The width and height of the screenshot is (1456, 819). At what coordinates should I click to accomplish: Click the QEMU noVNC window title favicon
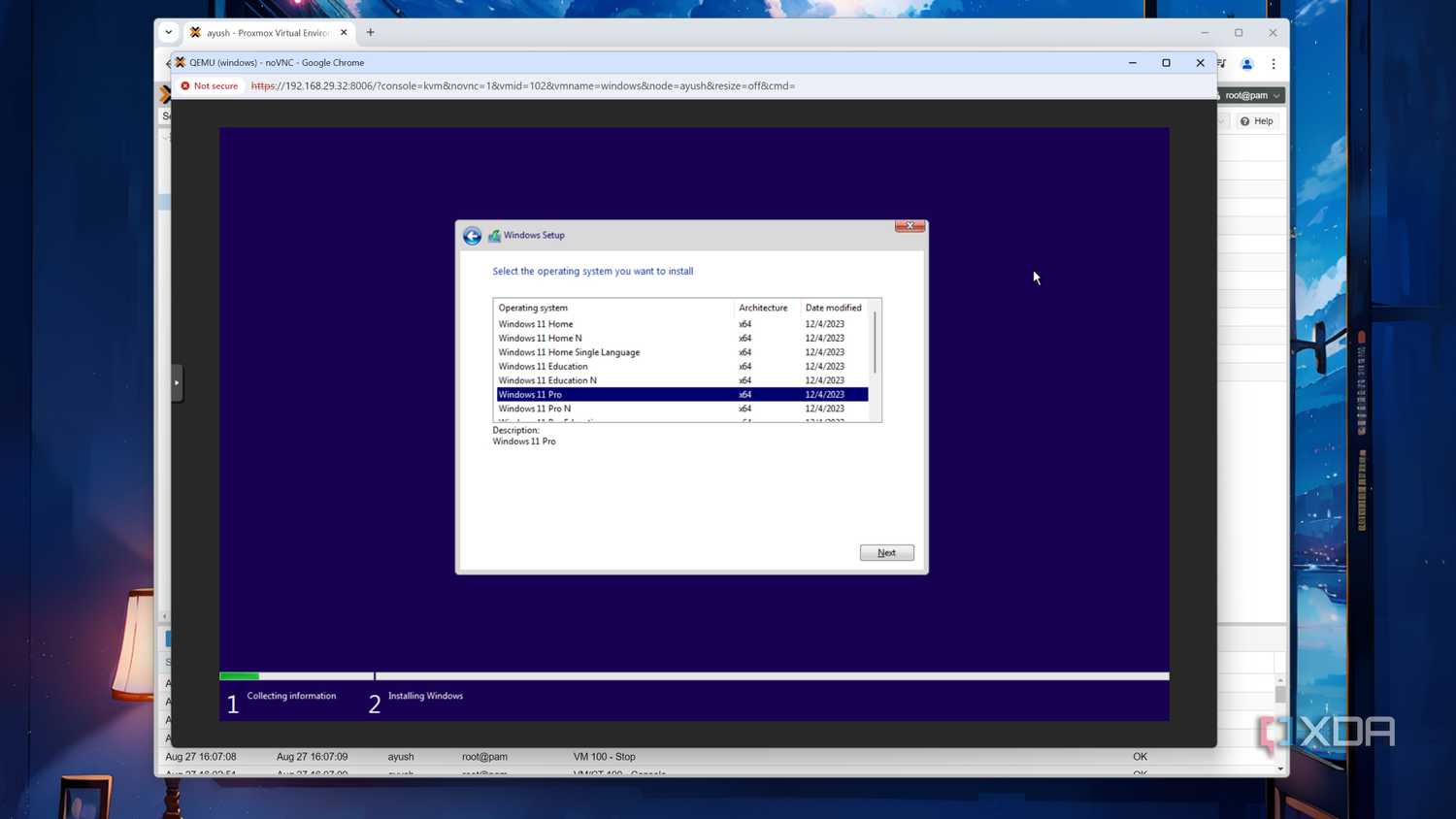(x=180, y=63)
